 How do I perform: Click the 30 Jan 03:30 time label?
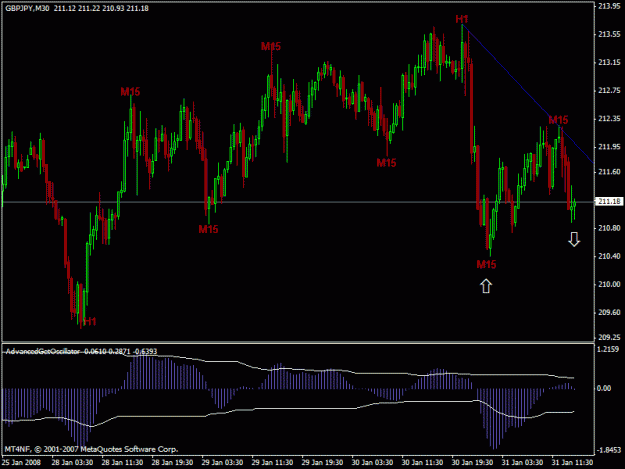(372, 462)
